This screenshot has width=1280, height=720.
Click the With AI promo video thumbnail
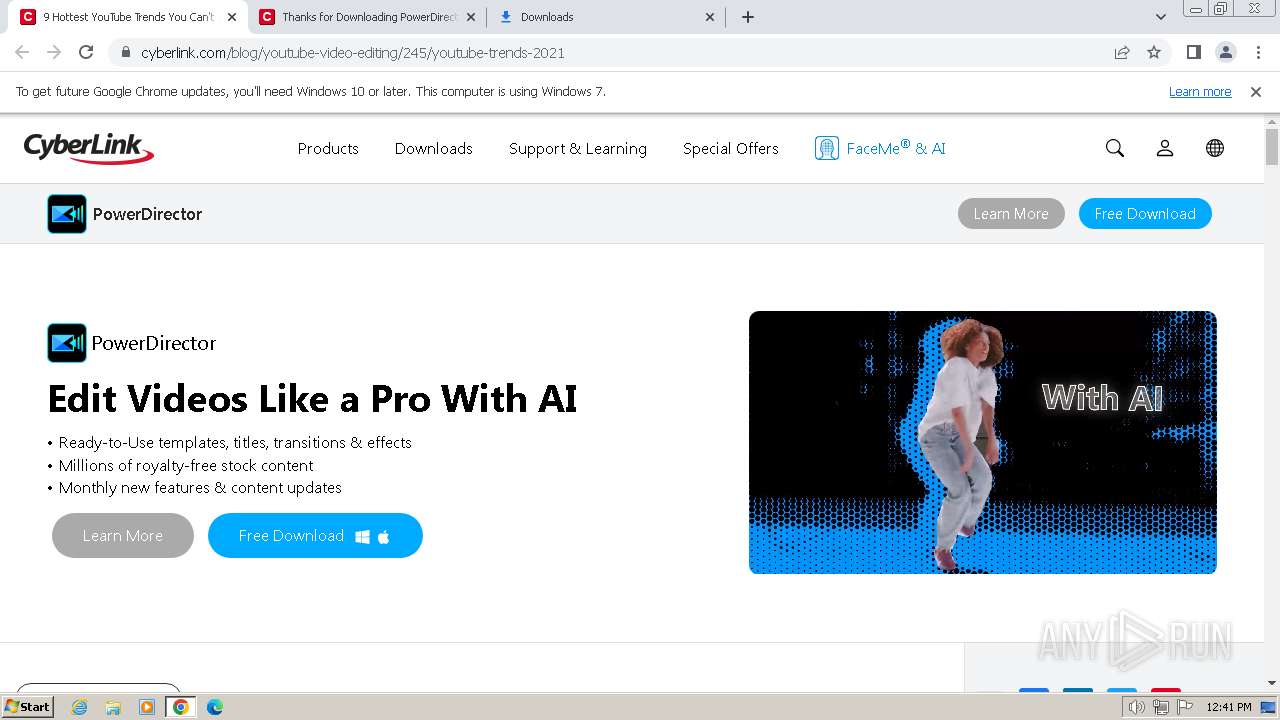pyautogui.click(x=983, y=442)
